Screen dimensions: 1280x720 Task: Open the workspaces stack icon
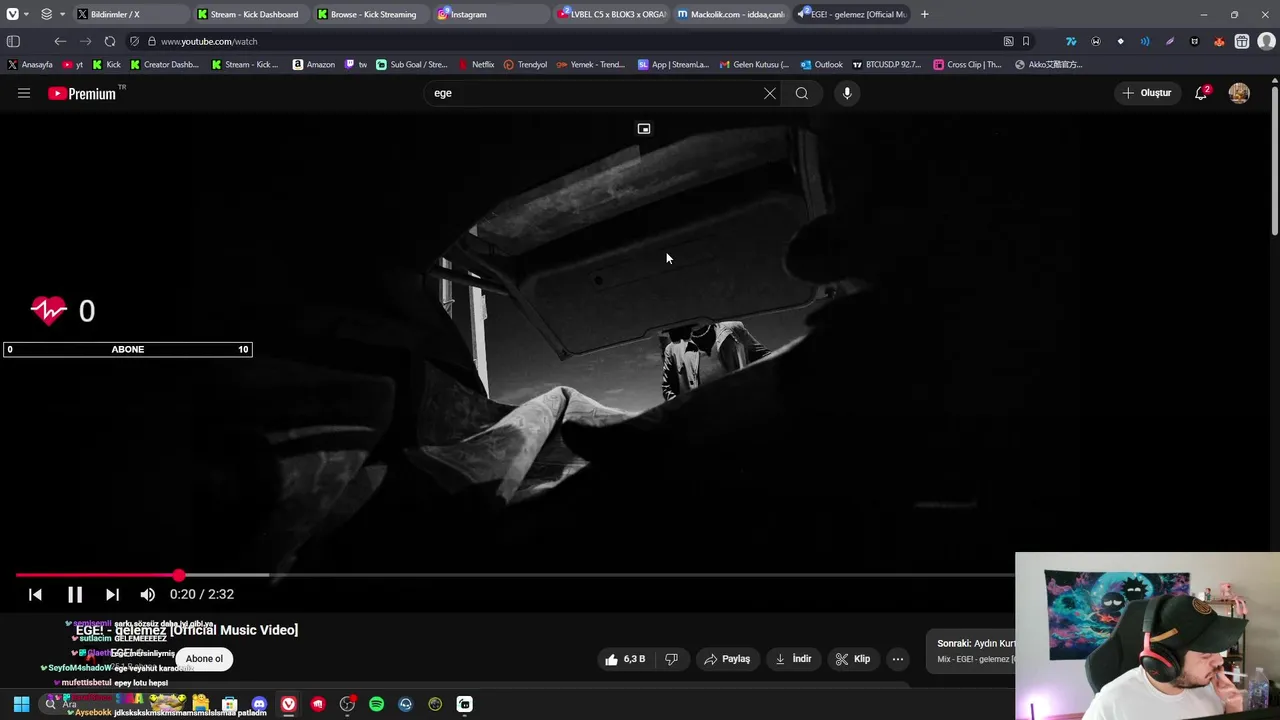tap(46, 14)
